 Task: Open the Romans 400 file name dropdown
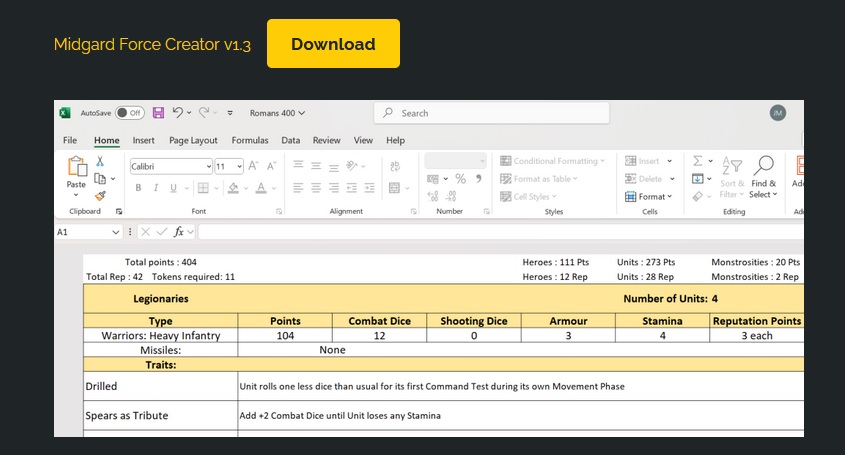click(277, 113)
